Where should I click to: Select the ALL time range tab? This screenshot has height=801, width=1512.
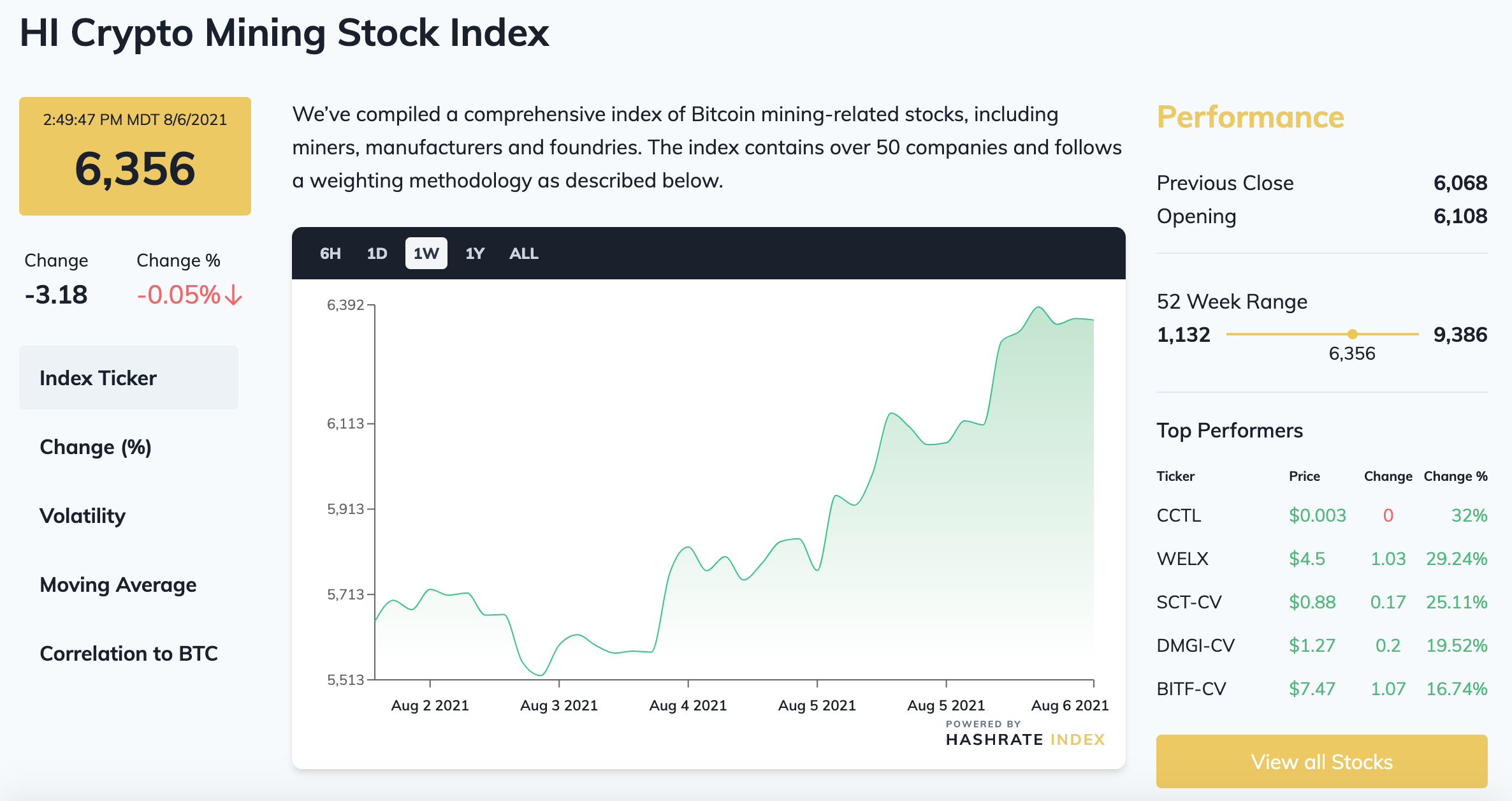(524, 253)
